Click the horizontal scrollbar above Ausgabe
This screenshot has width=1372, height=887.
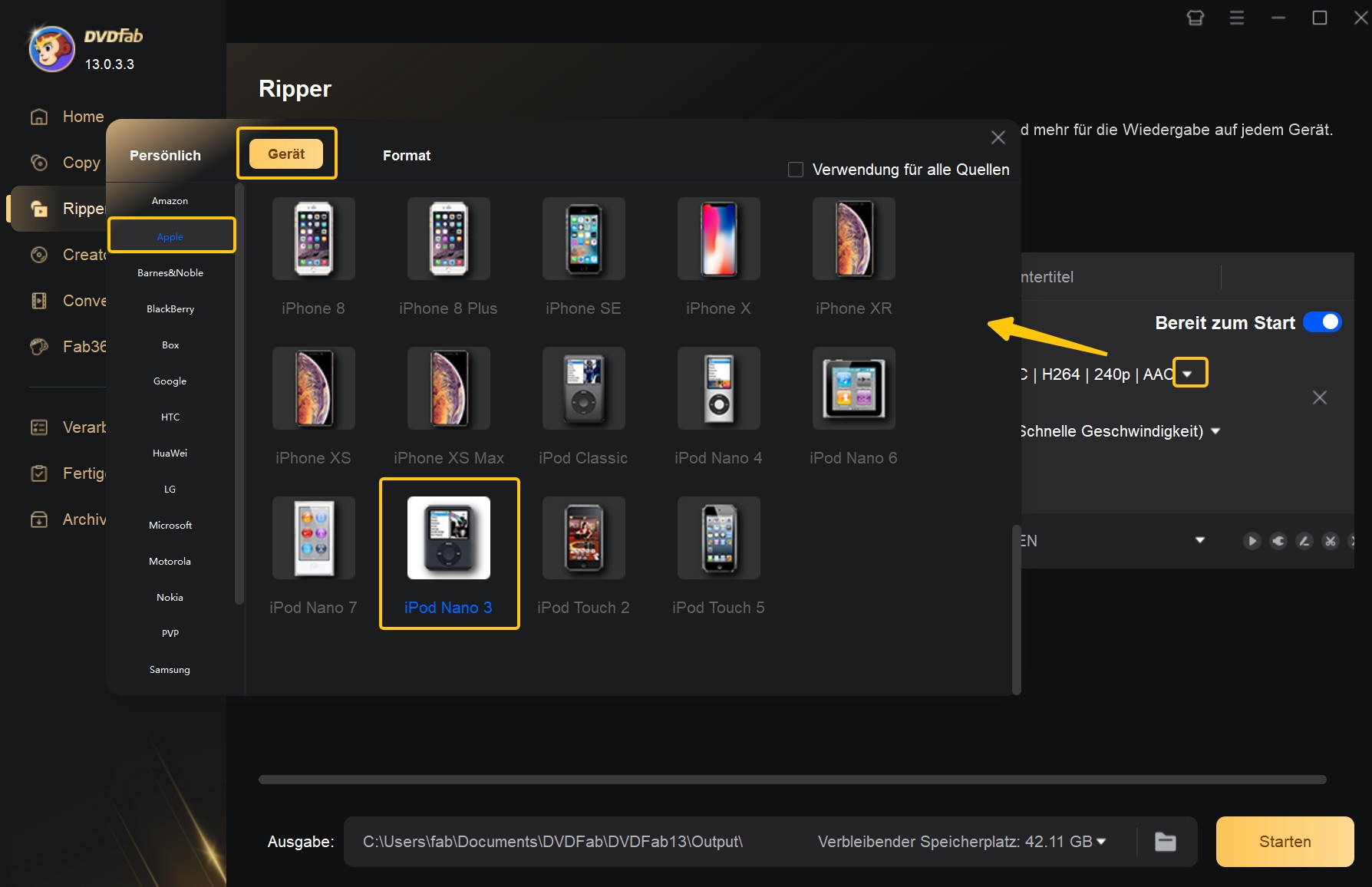[792, 780]
